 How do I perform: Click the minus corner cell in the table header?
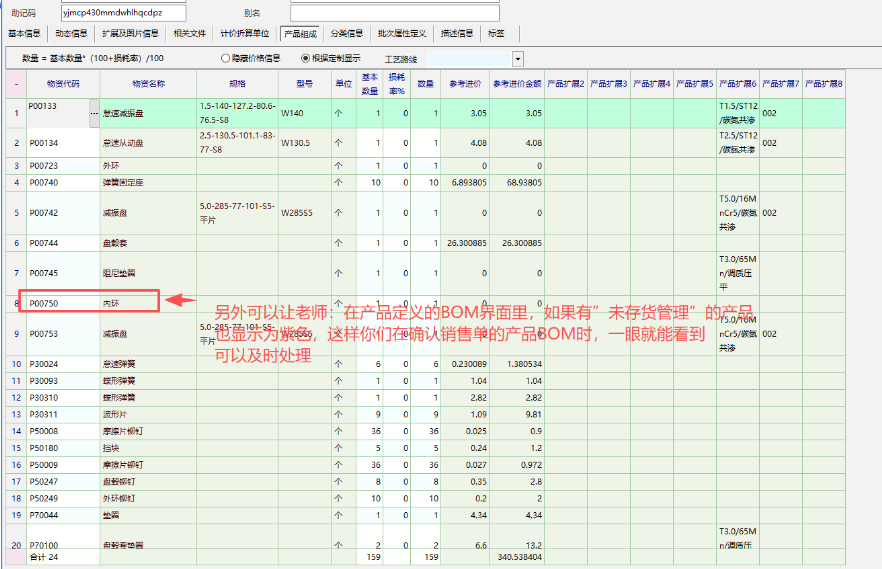[15, 83]
